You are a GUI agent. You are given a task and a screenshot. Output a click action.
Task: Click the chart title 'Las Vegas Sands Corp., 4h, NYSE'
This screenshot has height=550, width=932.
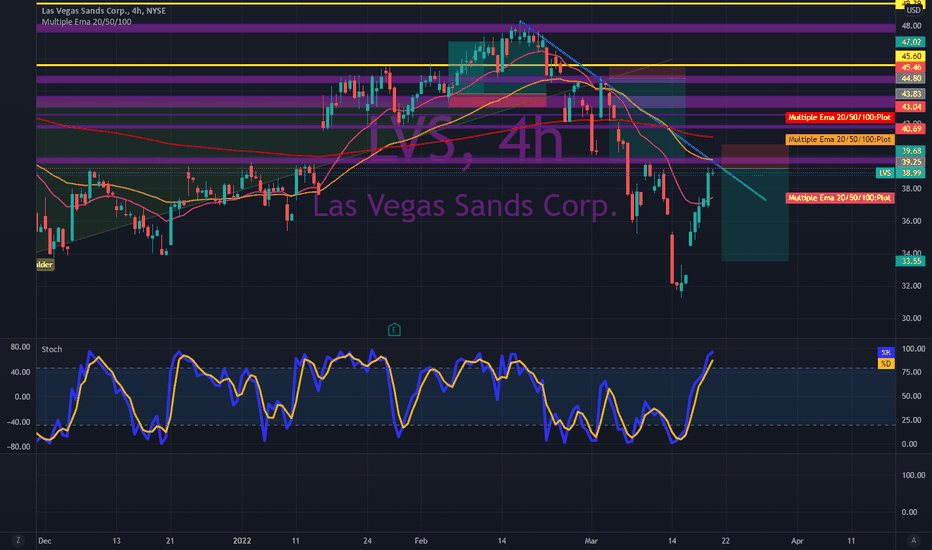[103, 11]
